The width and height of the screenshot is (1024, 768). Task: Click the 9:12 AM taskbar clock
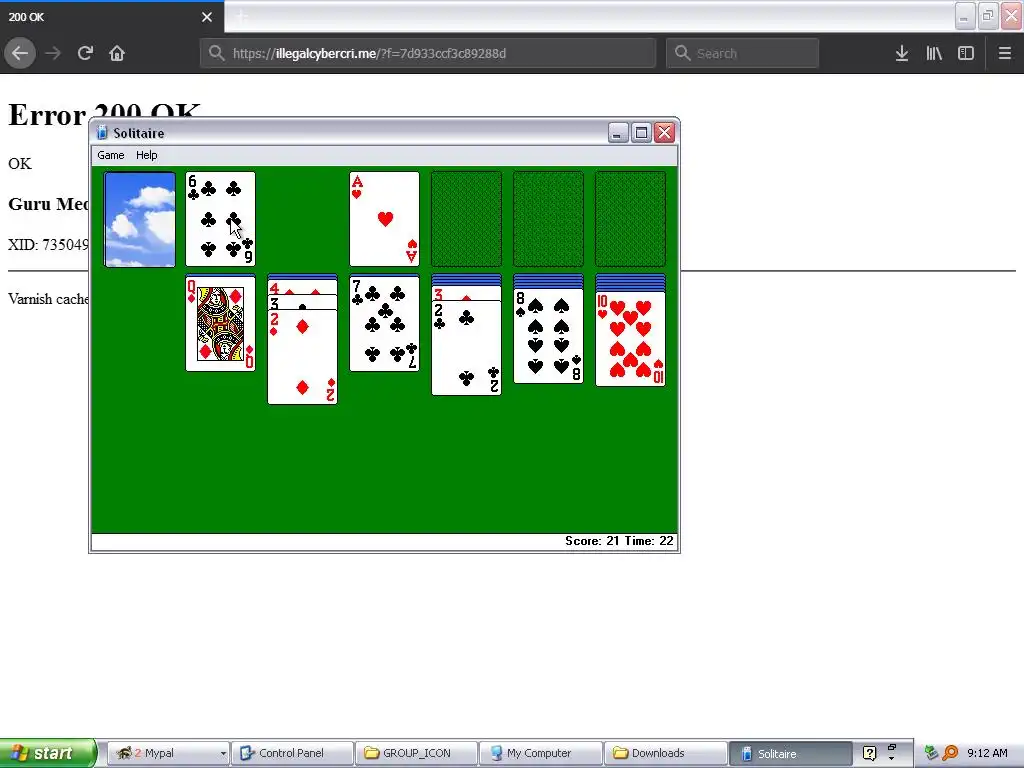[x=987, y=753]
